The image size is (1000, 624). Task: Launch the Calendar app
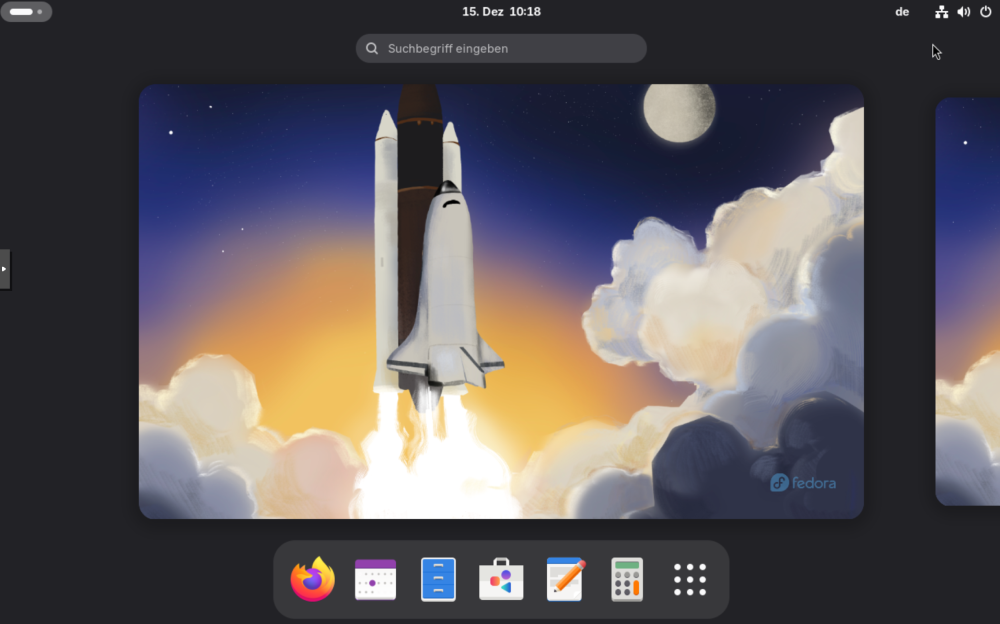(x=374, y=579)
